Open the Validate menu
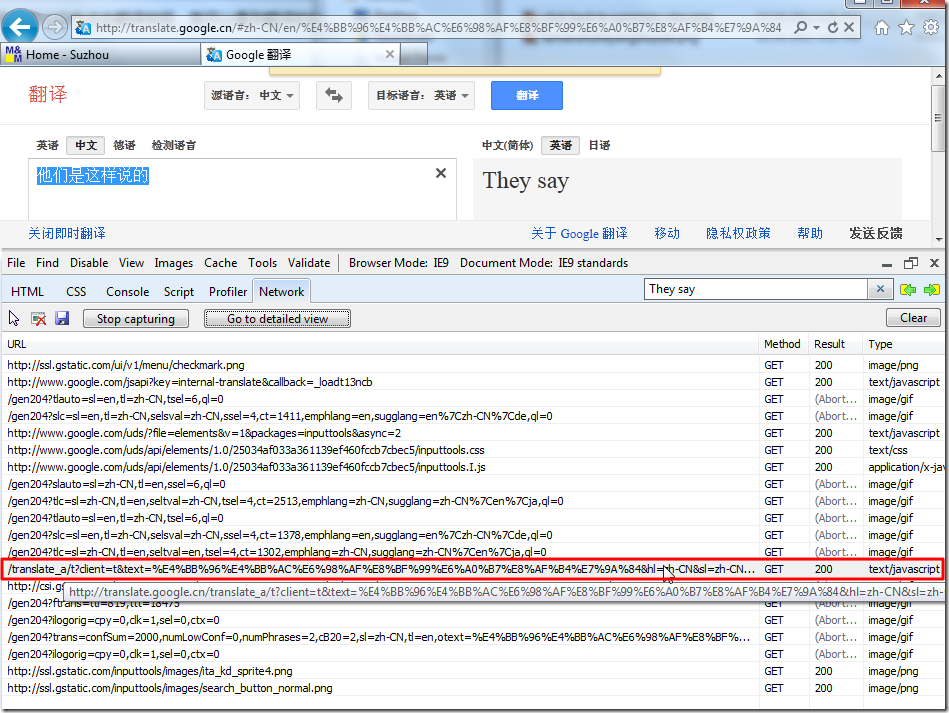949x713 pixels. (309, 263)
